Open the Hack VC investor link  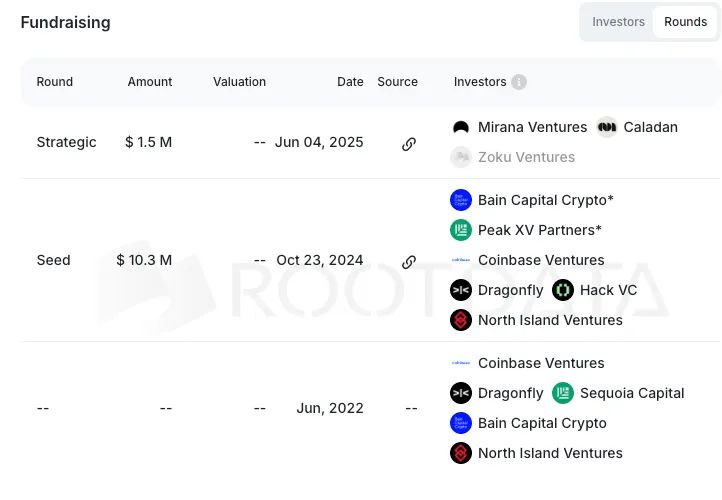(x=608, y=290)
